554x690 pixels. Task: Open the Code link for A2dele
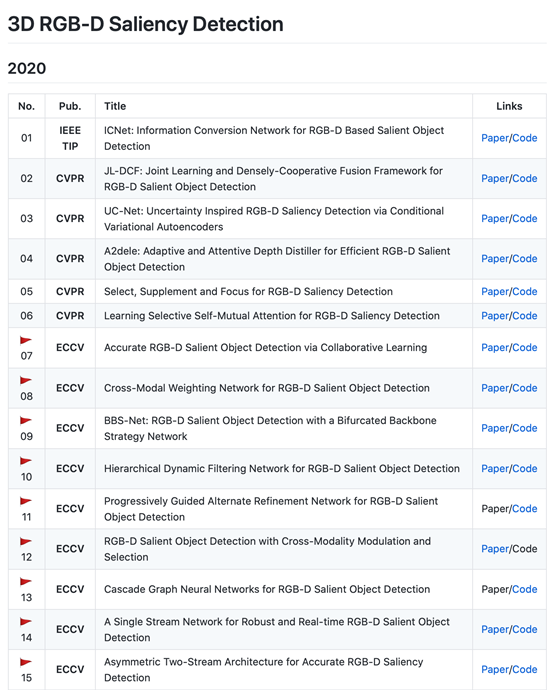click(x=525, y=259)
